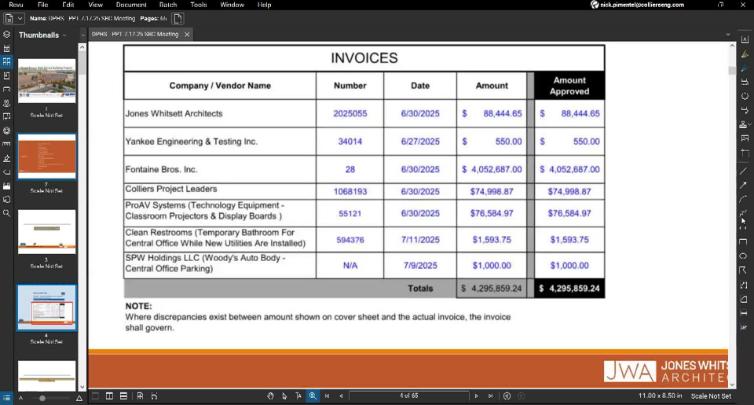This screenshot has height=405, width=754.
Task: Select the Arrow markup tool
Action: tap(744, 185)
